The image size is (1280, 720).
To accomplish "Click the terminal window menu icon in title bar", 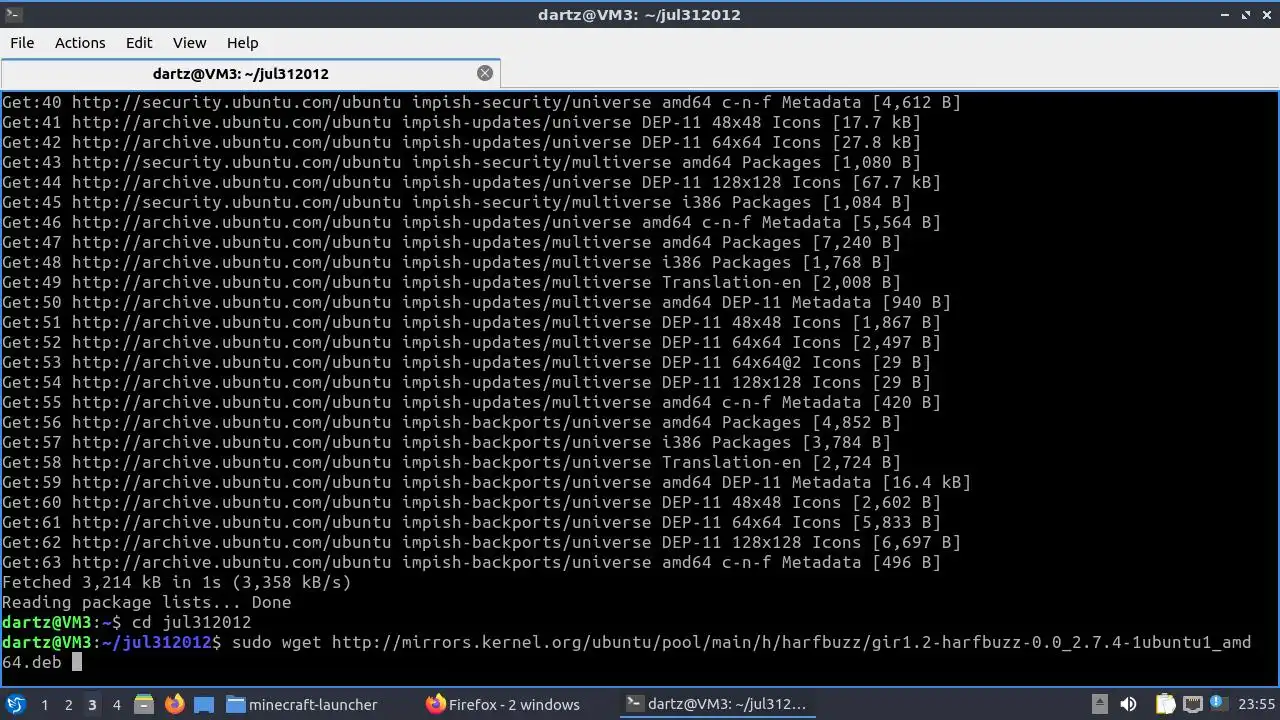I will pyautogui.click(x=13, y=15).
